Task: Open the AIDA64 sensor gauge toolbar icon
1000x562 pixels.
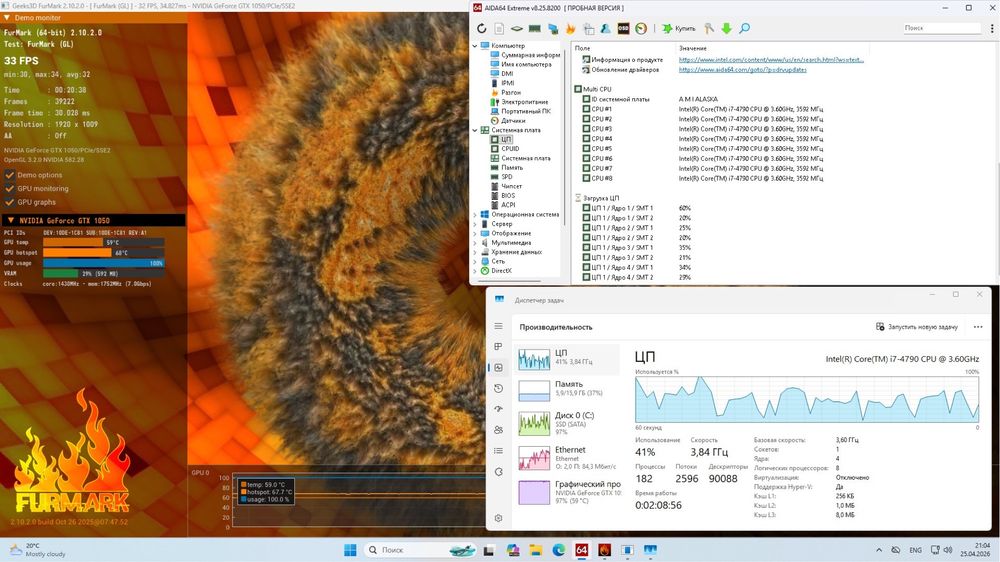Action: click(641, 28)
